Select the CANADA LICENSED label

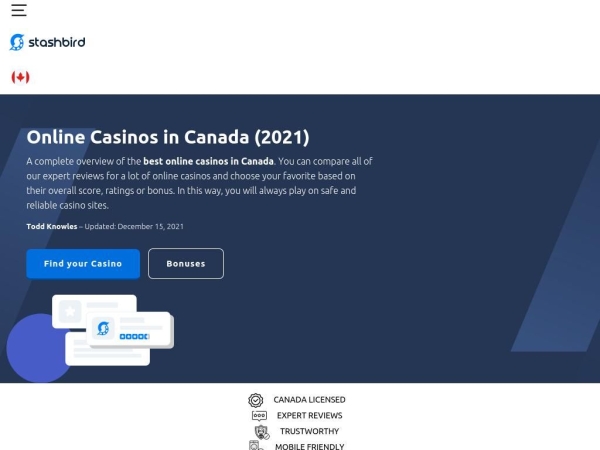pyautogui.click(x=309, y=400)
